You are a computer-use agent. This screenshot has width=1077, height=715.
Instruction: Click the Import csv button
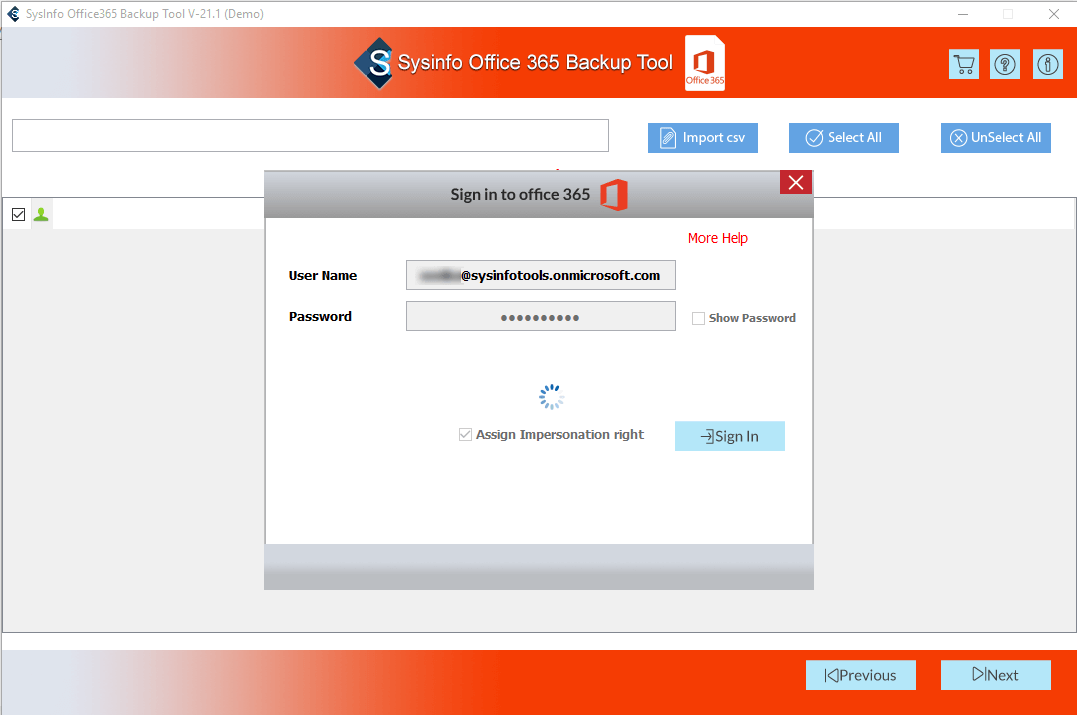[703, 137]
